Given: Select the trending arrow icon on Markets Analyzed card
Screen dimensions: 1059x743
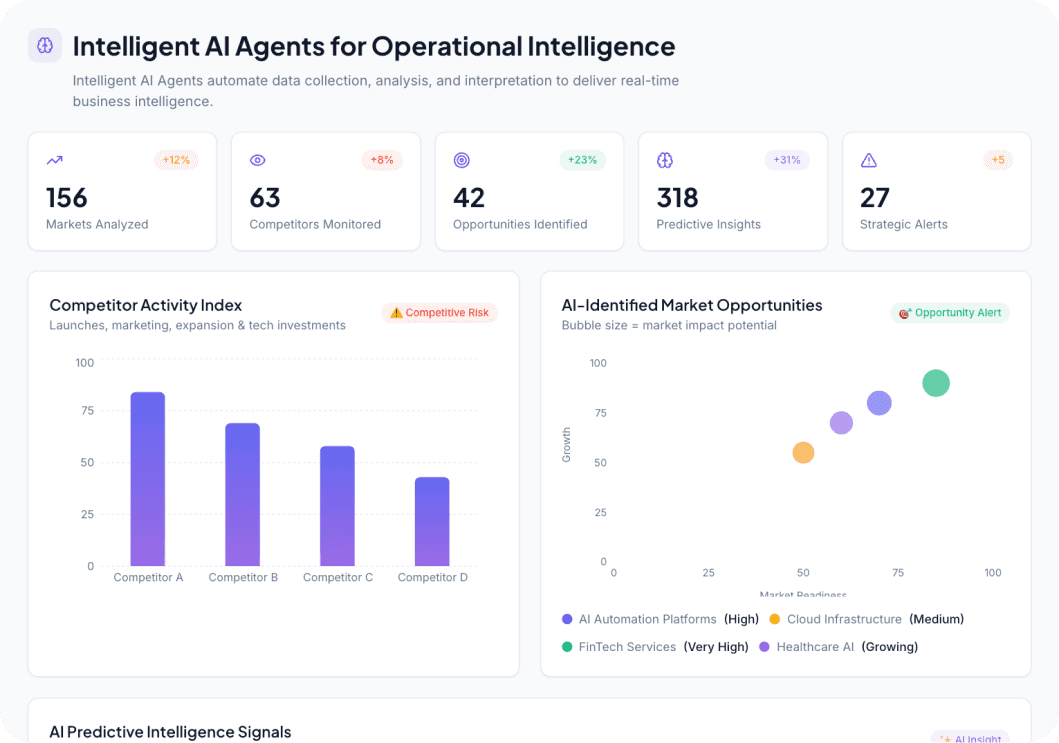Looking at the screenshot, I should click(54, 160).
